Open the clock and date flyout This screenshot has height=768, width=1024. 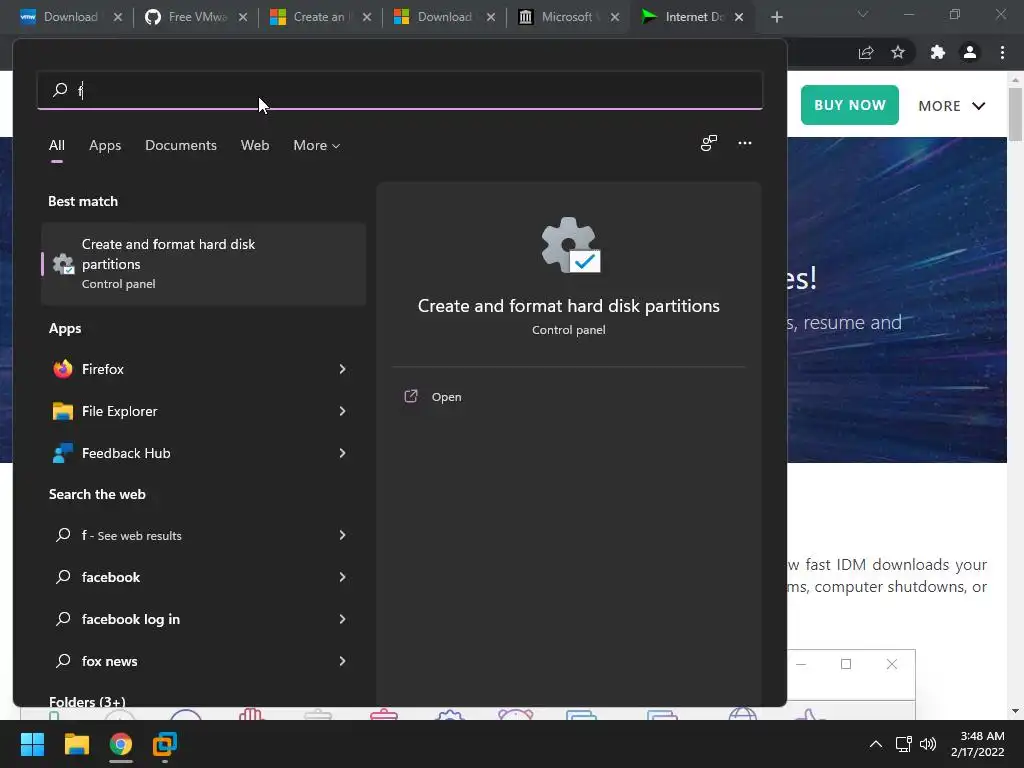(978, 744)
